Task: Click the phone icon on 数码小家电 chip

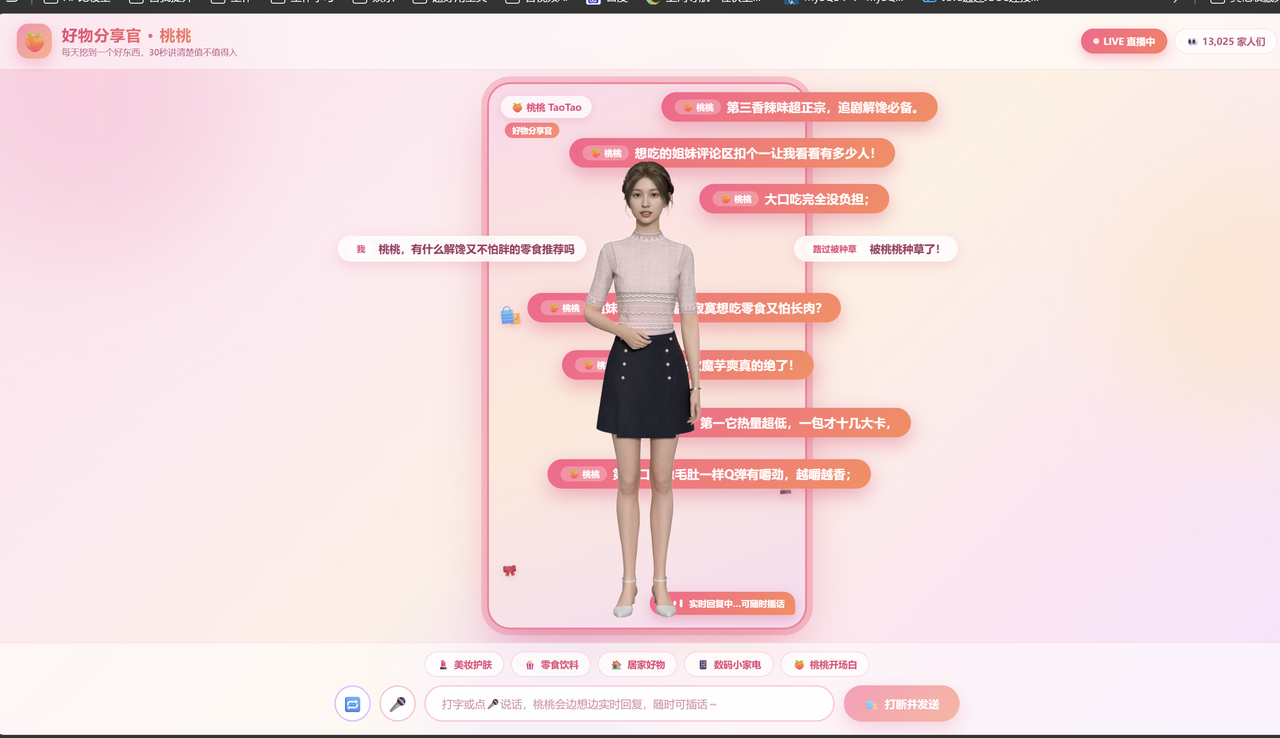Action: [703, 665]
